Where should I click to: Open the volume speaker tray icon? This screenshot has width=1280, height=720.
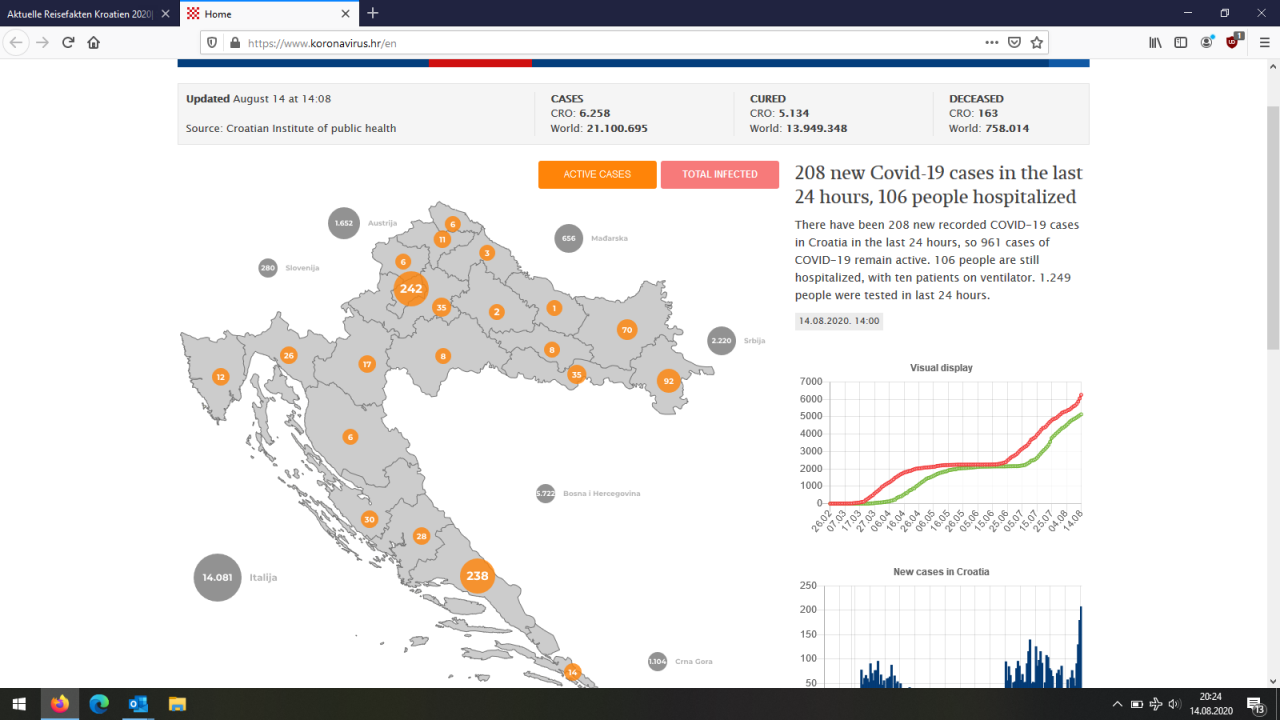point(1175,704)
